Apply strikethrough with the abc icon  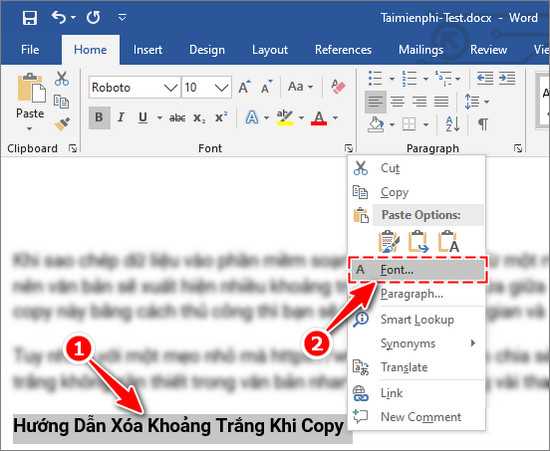point(177,117)
